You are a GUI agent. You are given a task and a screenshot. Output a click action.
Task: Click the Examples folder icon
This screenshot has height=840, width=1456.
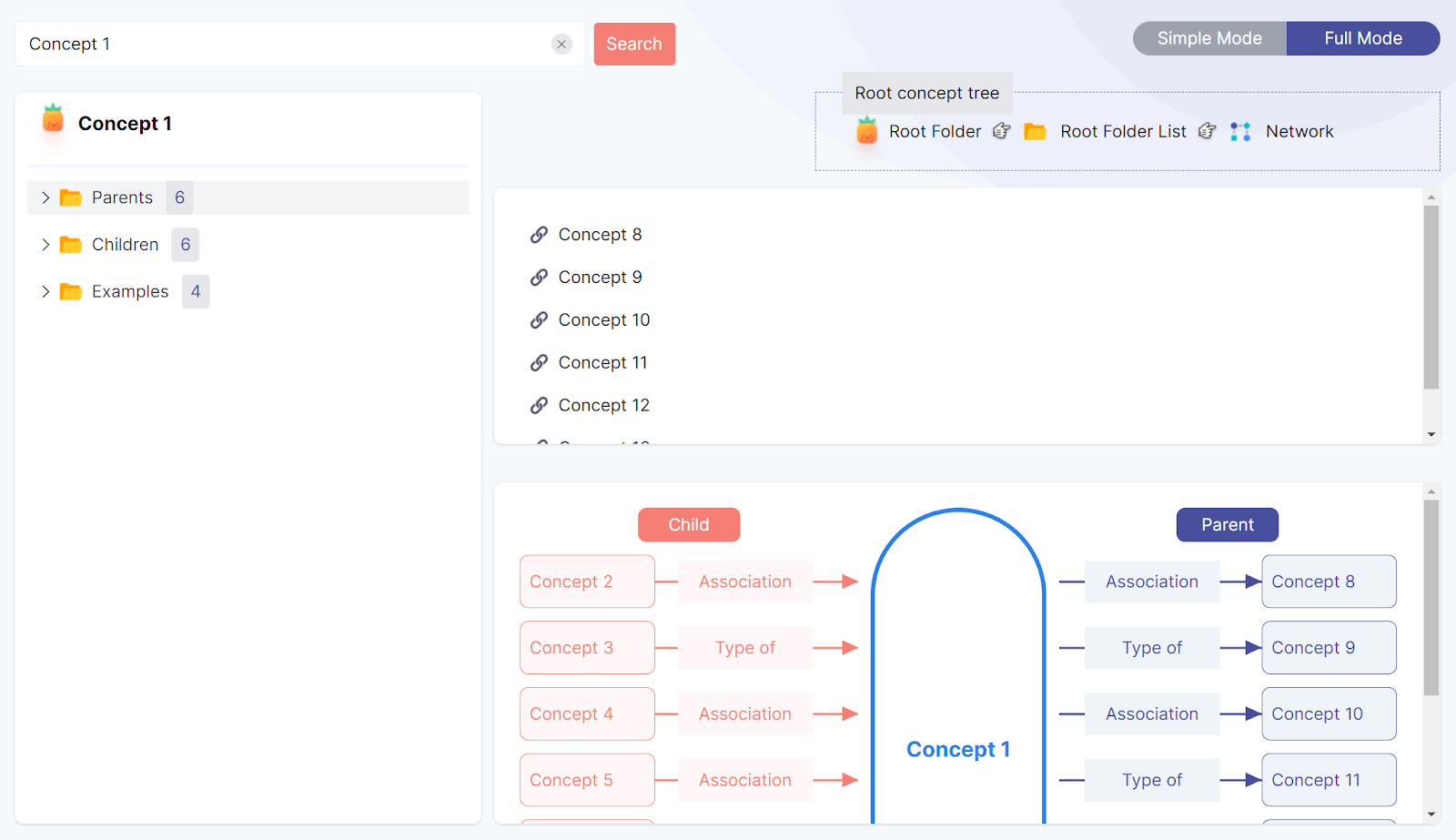click(71, 291)
